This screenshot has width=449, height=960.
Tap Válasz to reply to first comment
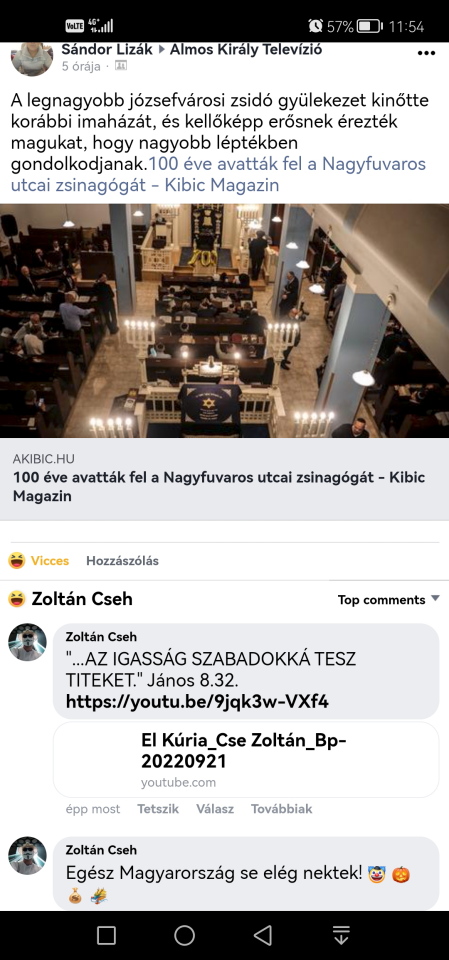[215, 809]
